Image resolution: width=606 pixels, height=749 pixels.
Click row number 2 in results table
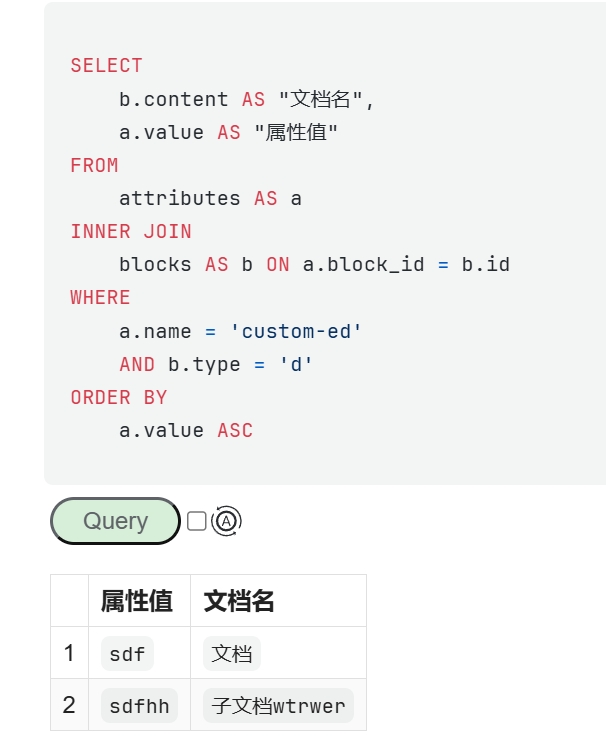pyautogui.click(x=69, y=706)
